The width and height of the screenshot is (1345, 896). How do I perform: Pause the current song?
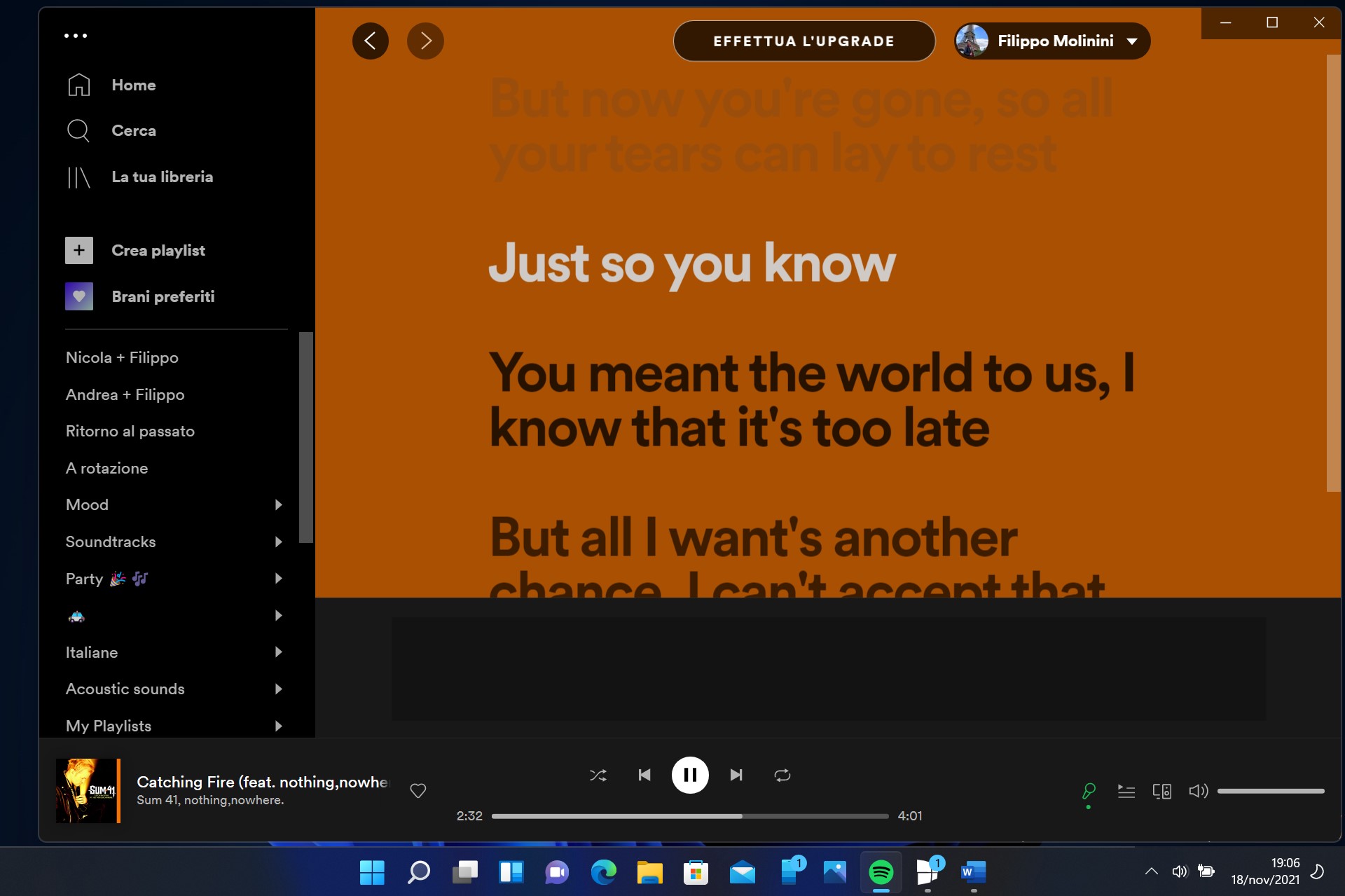[x=690, y=775]
